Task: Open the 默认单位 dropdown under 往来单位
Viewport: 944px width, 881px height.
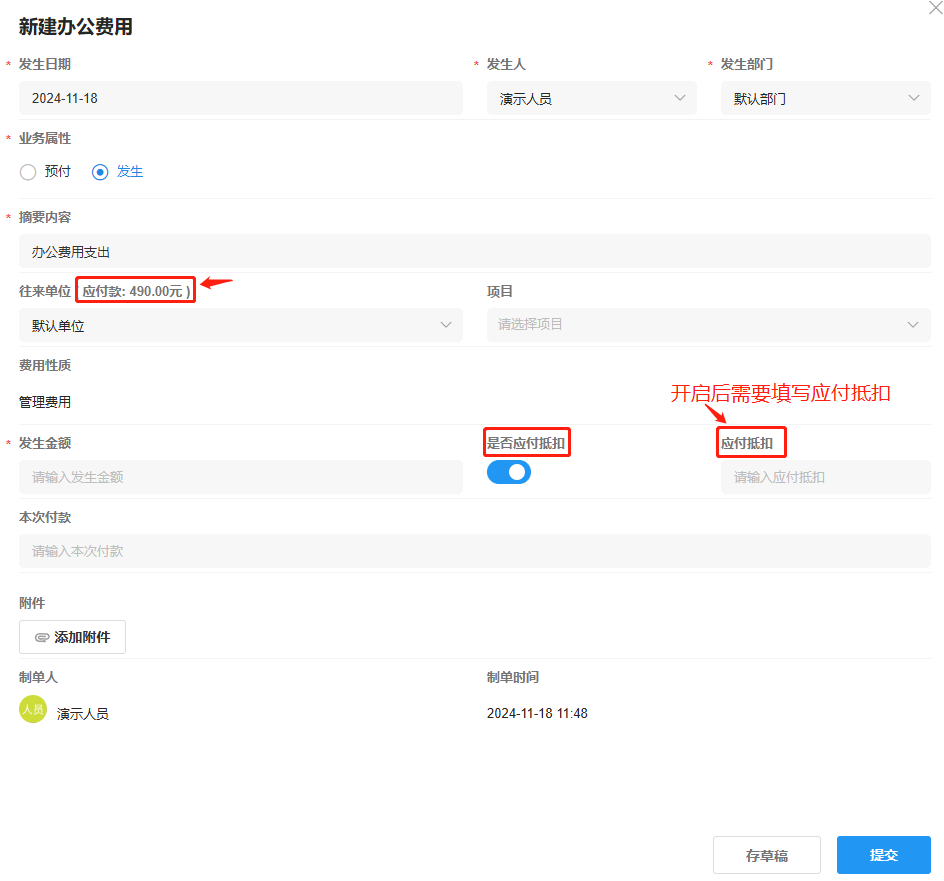Action: point(240,325)
